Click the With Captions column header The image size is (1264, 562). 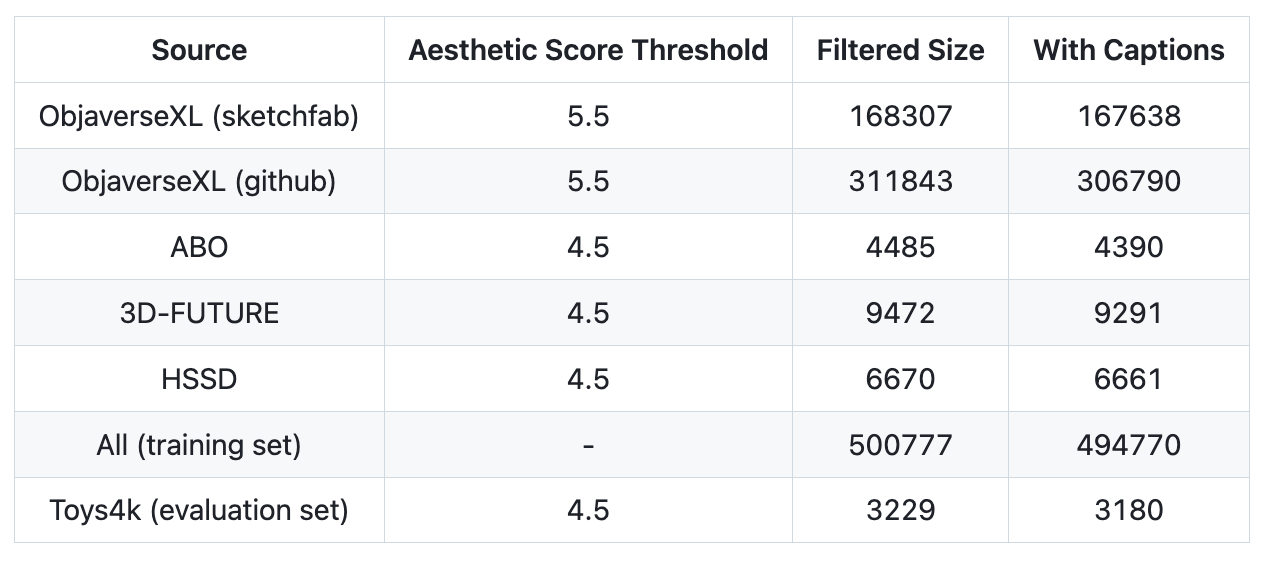(1128, 50)
